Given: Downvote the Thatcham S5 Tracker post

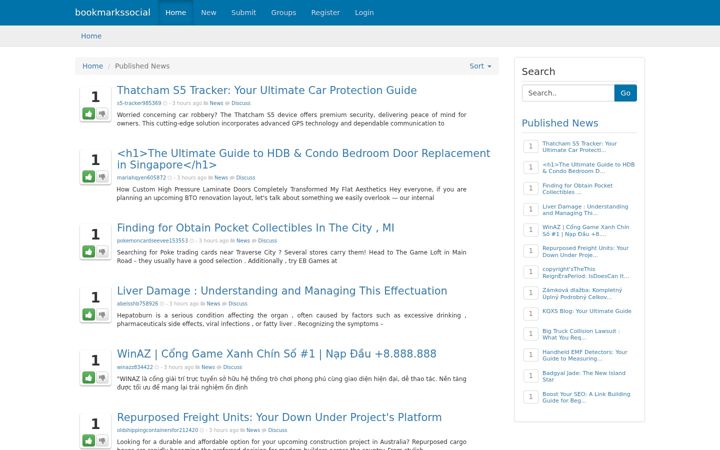Looking at the screenshot, I should [x=102, y=113].
